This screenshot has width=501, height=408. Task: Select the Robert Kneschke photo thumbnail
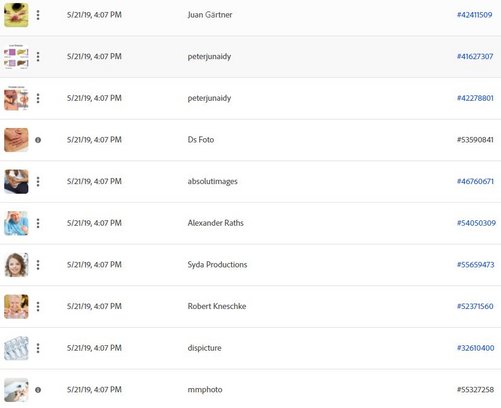16,307
